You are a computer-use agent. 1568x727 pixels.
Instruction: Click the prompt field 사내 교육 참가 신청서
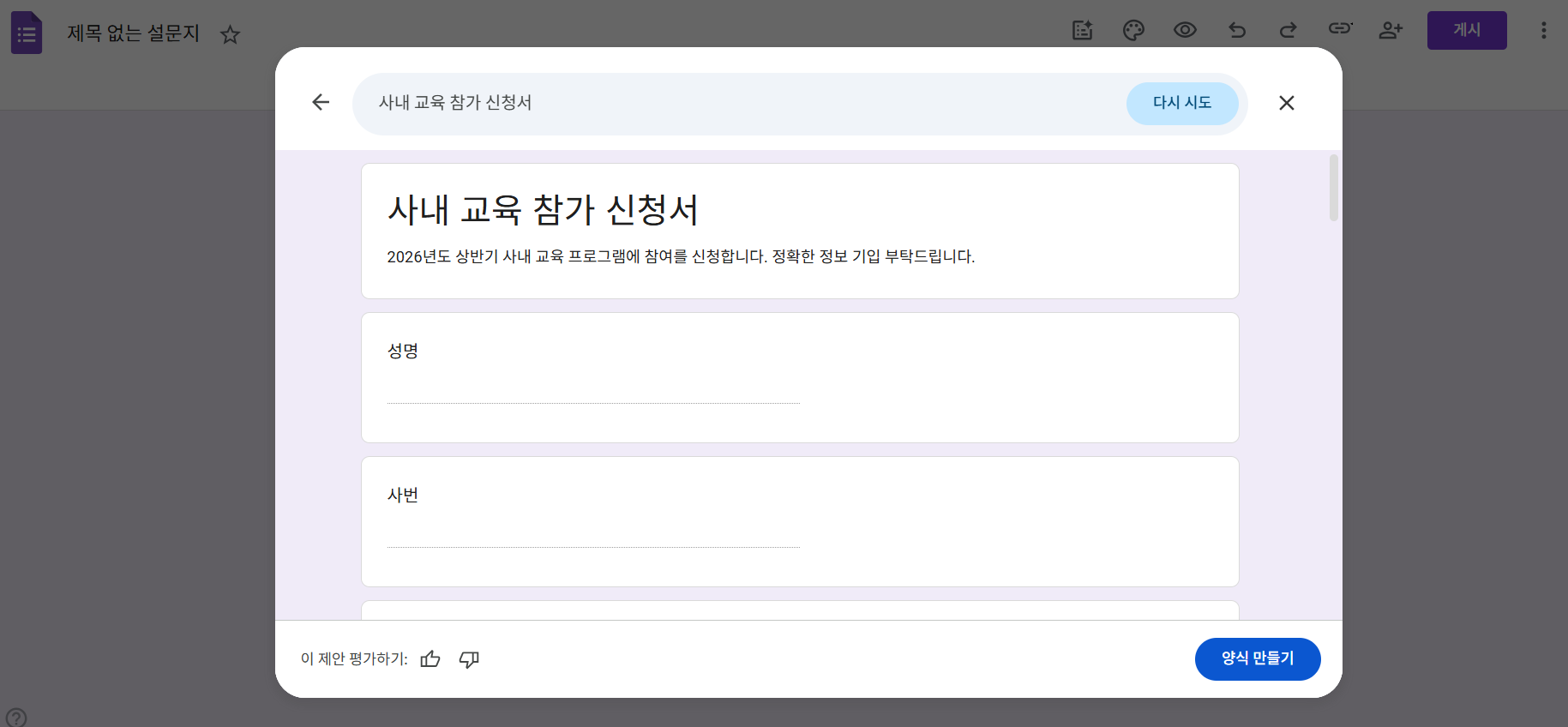(737, 103)
